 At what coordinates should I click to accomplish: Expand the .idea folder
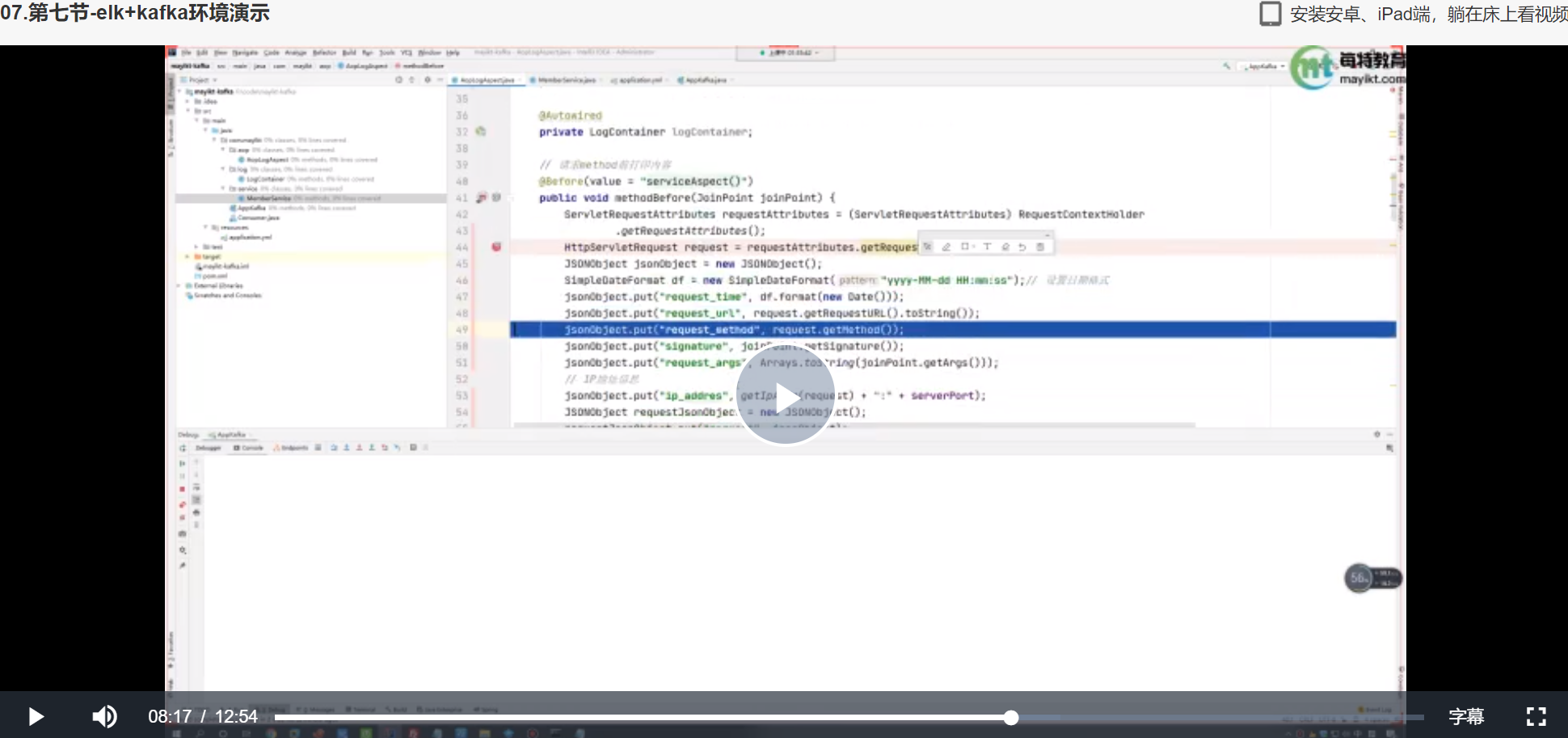[x=188, y=102]
